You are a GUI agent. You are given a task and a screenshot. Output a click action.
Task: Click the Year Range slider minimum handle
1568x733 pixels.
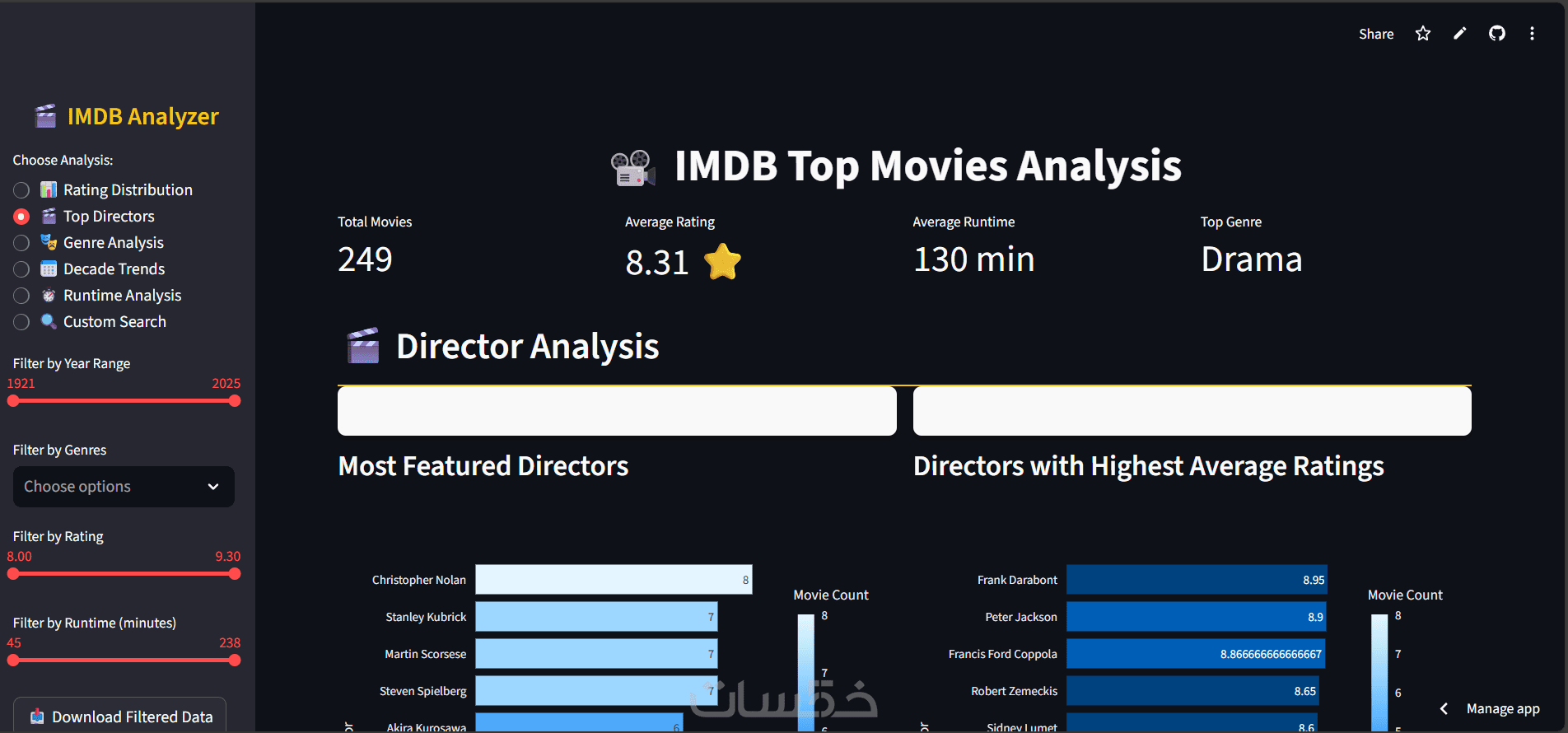[13, 401]
